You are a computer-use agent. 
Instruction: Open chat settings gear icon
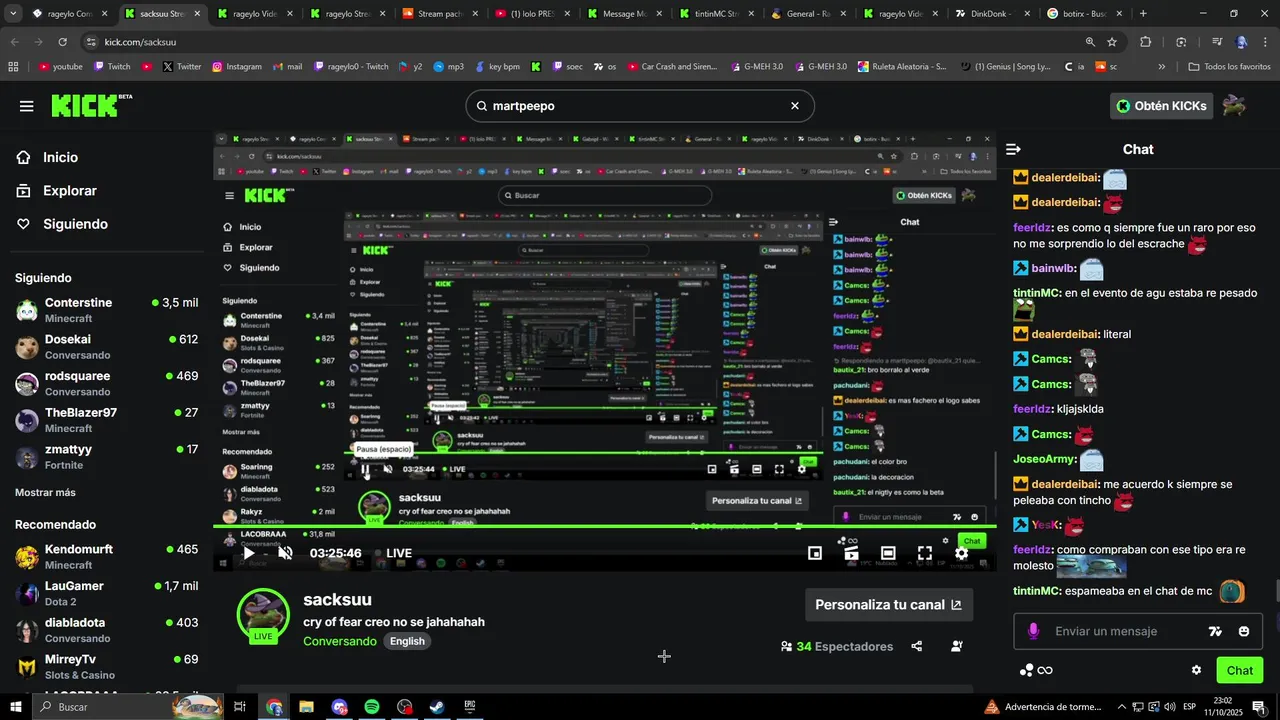pos(1196,670)
